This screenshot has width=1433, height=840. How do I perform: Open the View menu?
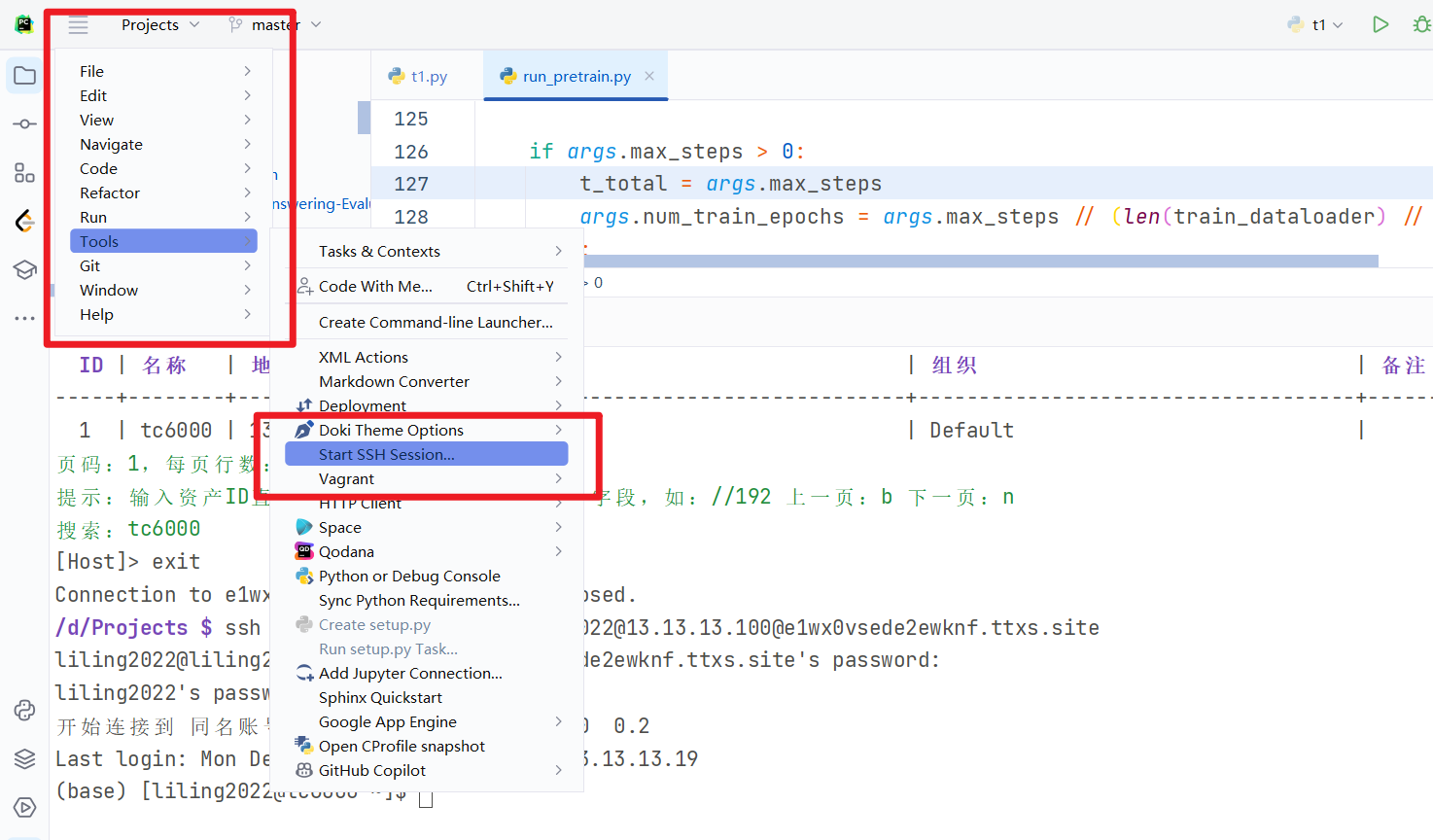pyautogui.click(x=163, y=120)
